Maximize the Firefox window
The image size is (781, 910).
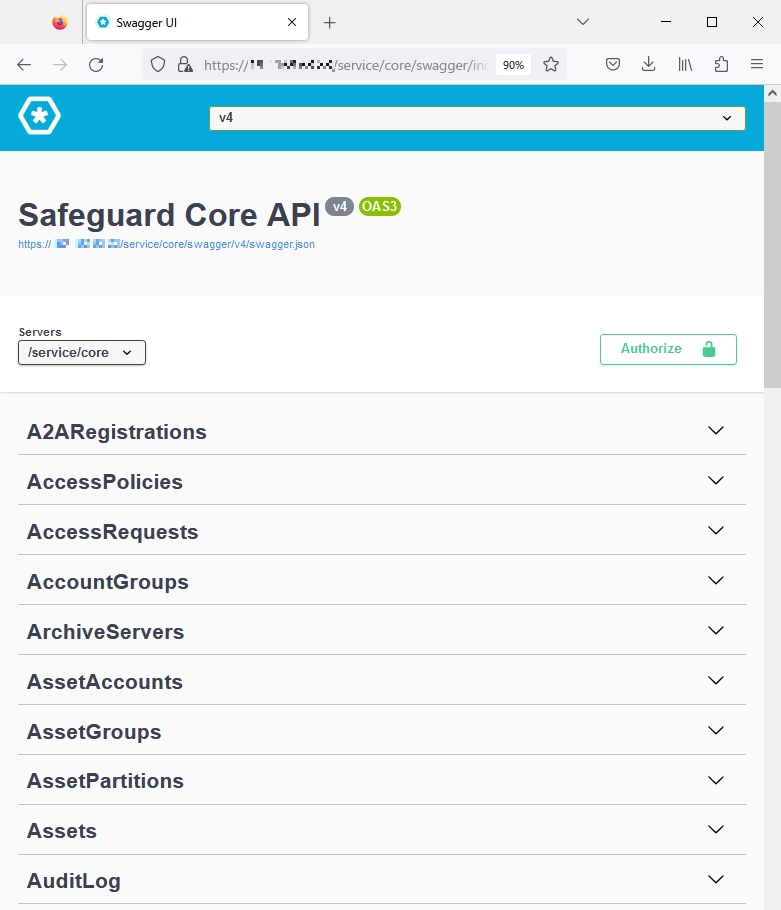[712, 22]
